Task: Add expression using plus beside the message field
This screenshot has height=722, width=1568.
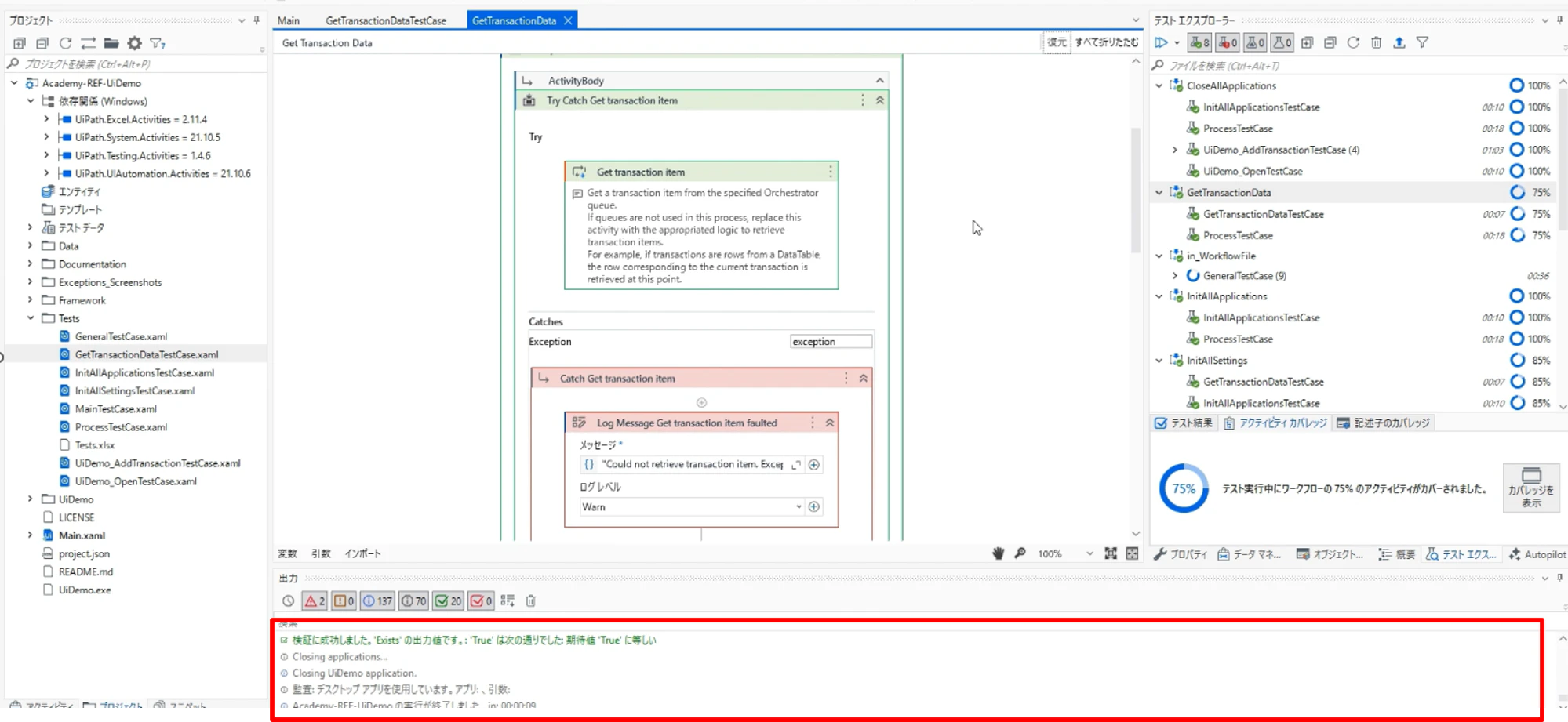Action: point(814,465)
